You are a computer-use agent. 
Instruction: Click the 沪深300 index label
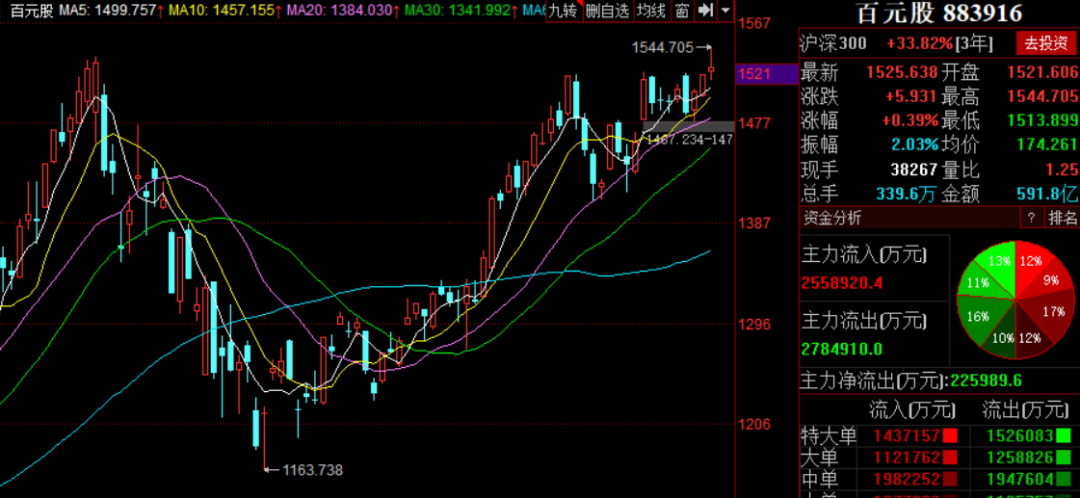(833, 43)
